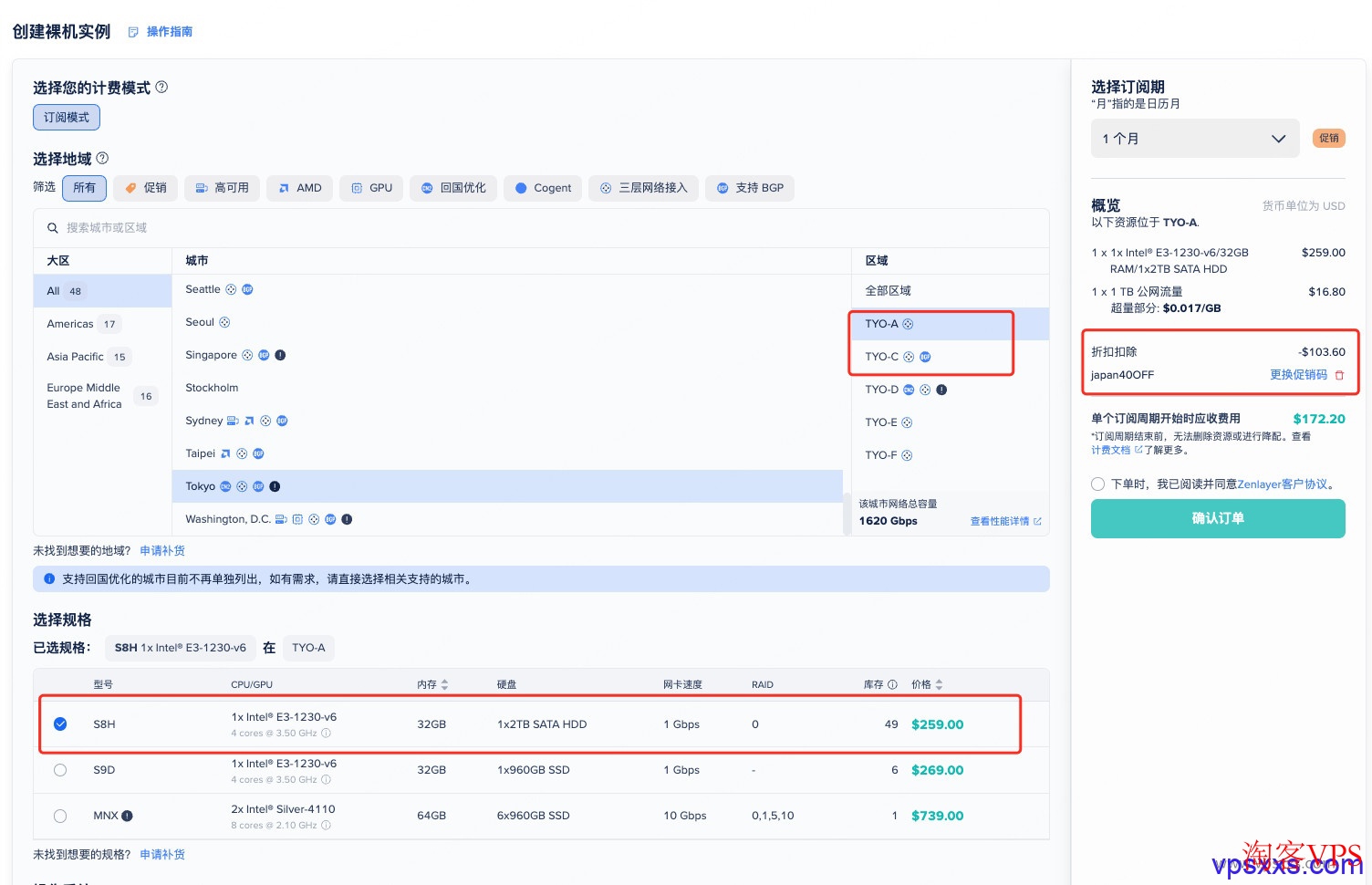Click the search magnifier in the city search bar
1372x885 pixels.
(x=53, y=228)
